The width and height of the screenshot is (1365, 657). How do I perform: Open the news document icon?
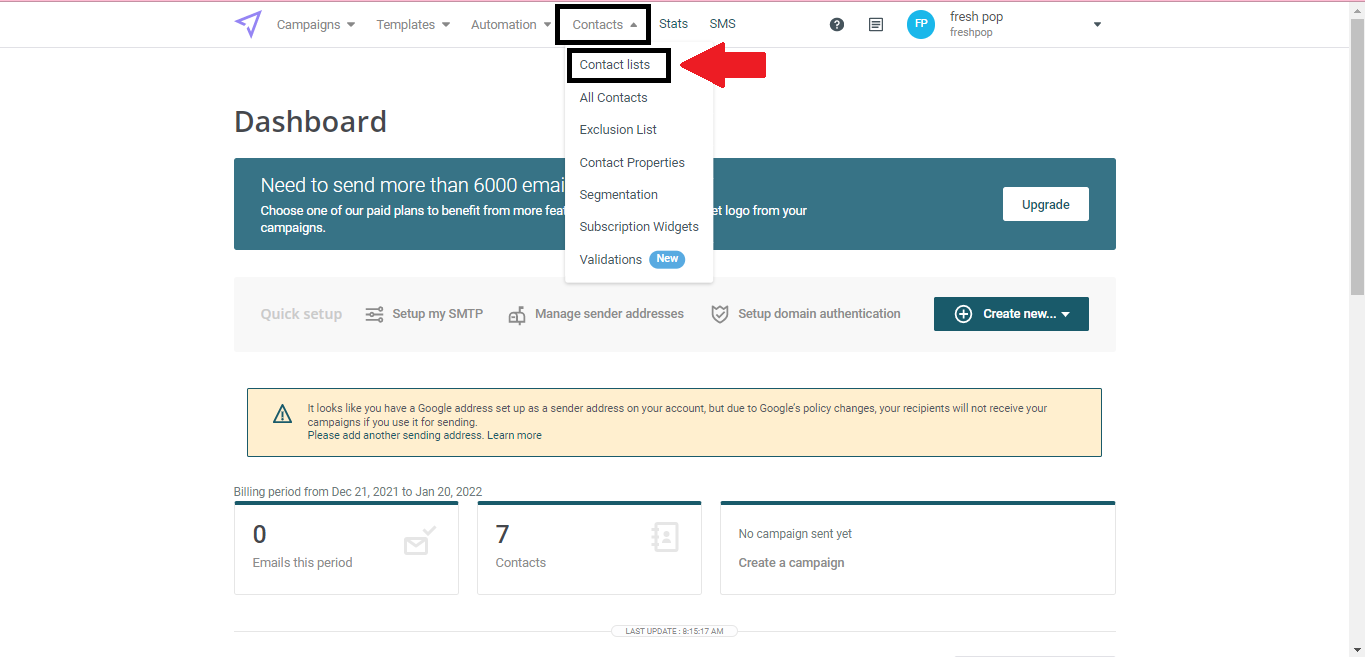(x=876, y=25)
